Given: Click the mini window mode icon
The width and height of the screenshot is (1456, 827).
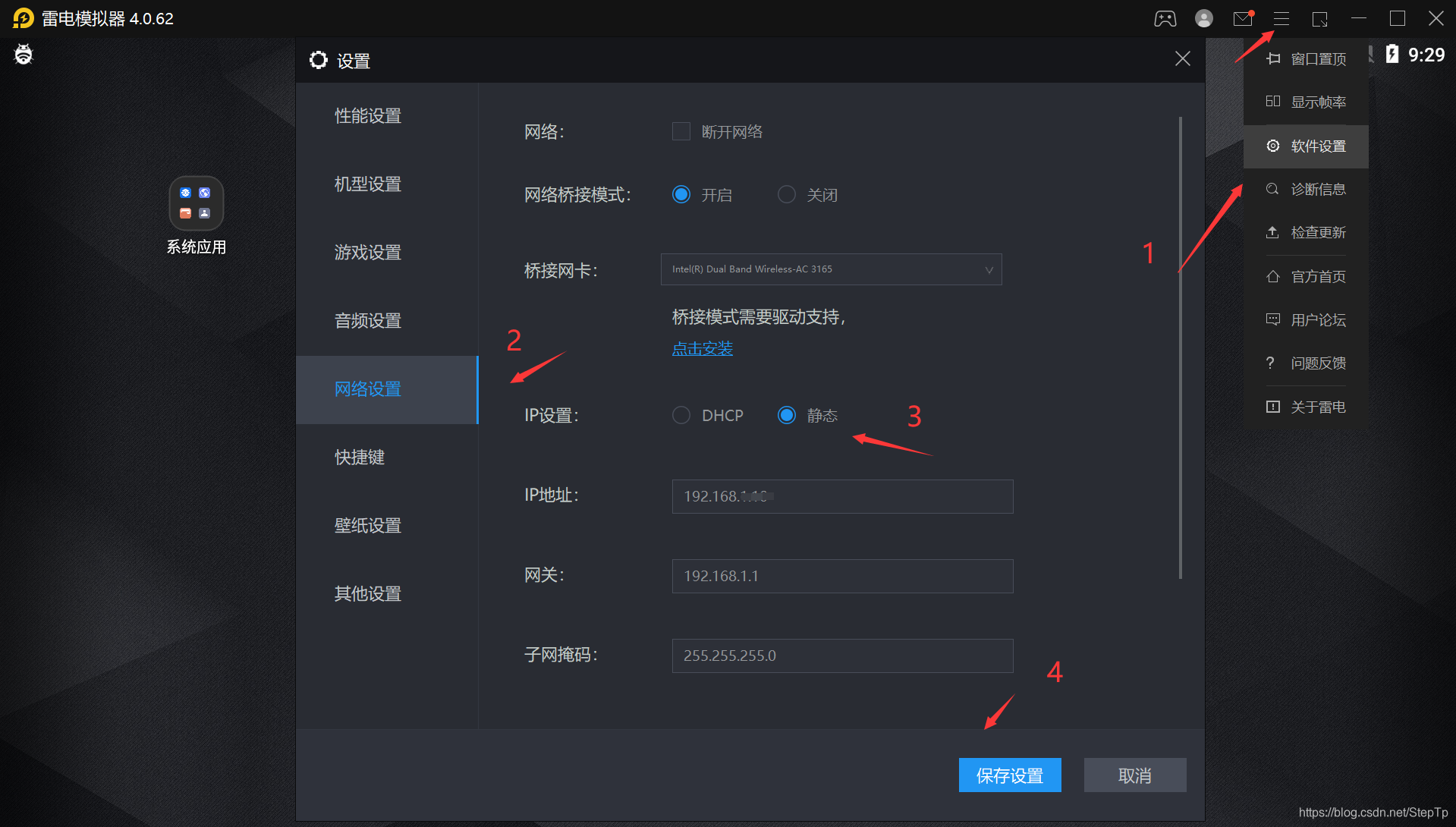Looking at the screenshot, I should [x=1320, y=19].
